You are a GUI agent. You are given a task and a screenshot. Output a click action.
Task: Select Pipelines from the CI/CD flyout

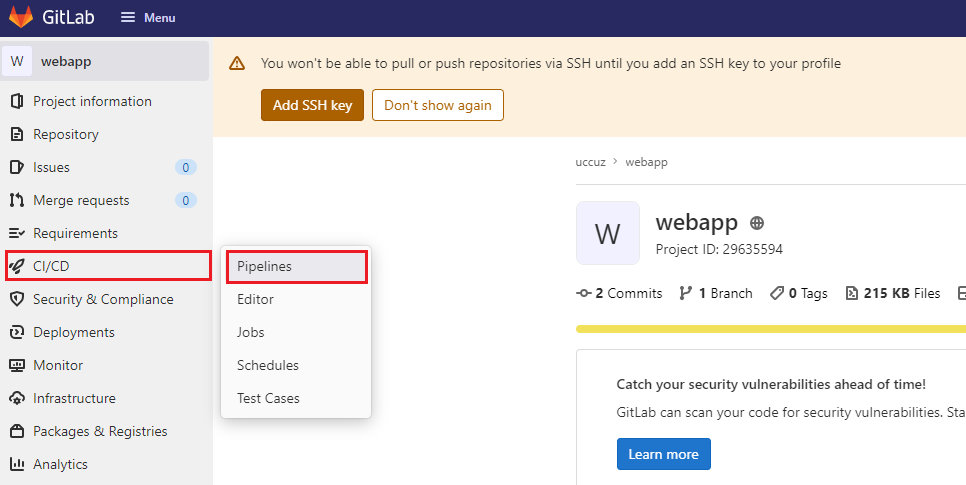(264, 267)
